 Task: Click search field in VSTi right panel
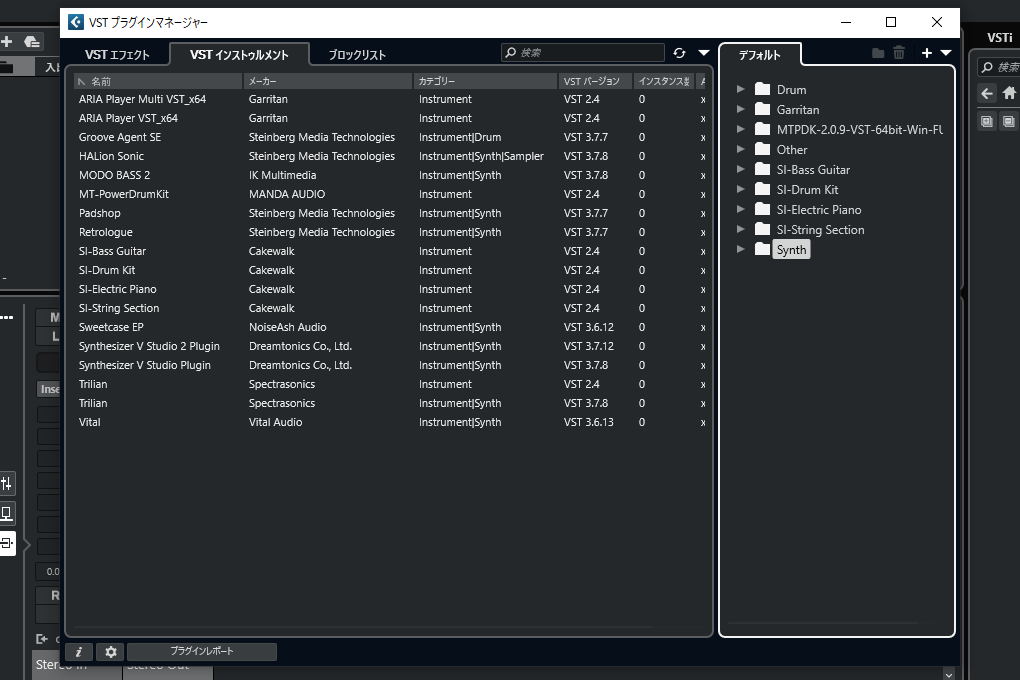999,67
